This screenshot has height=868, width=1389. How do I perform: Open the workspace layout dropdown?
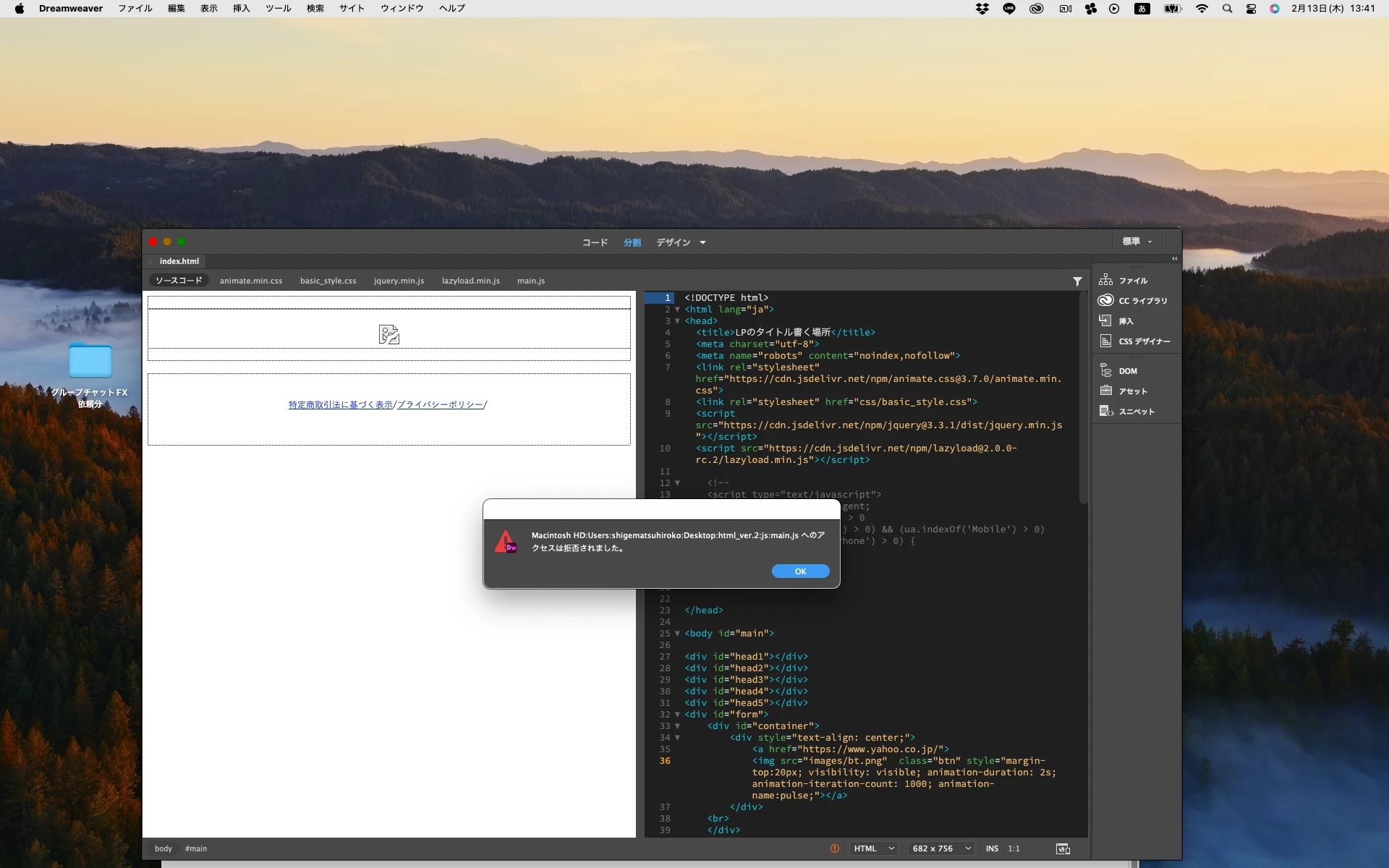[1137, 242]
